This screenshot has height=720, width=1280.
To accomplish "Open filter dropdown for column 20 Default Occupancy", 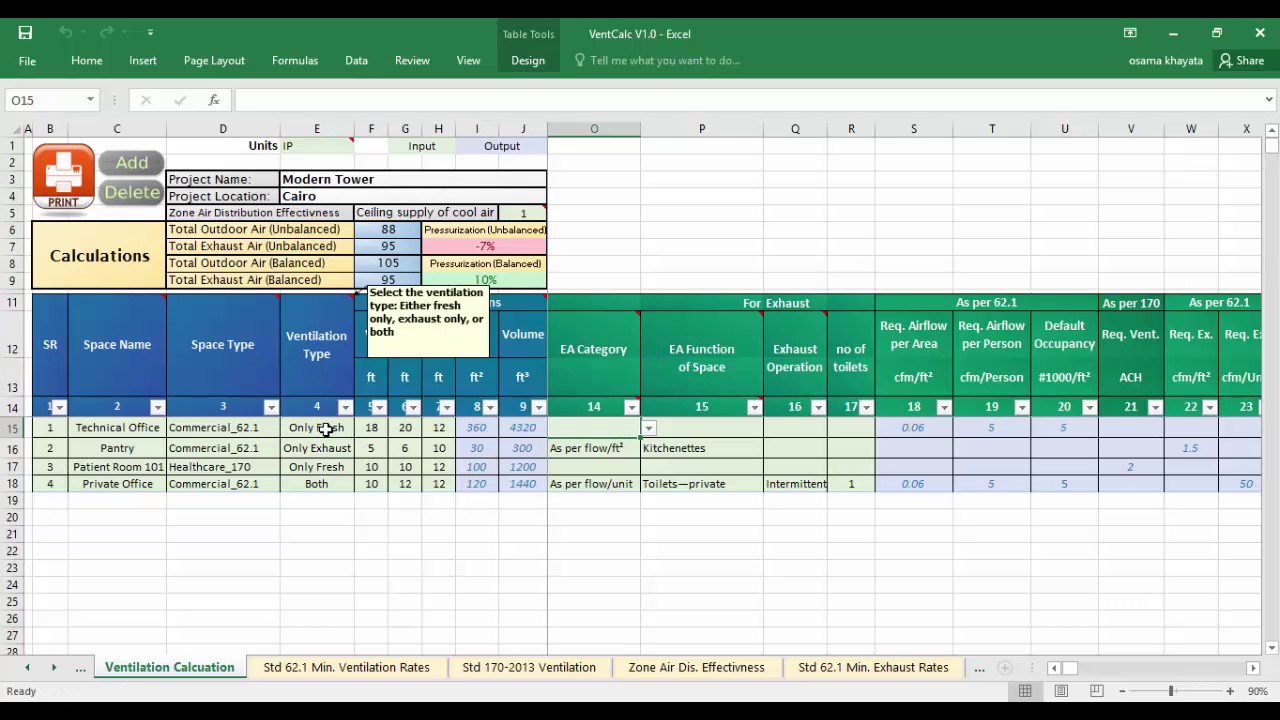I will point(1089,407).
